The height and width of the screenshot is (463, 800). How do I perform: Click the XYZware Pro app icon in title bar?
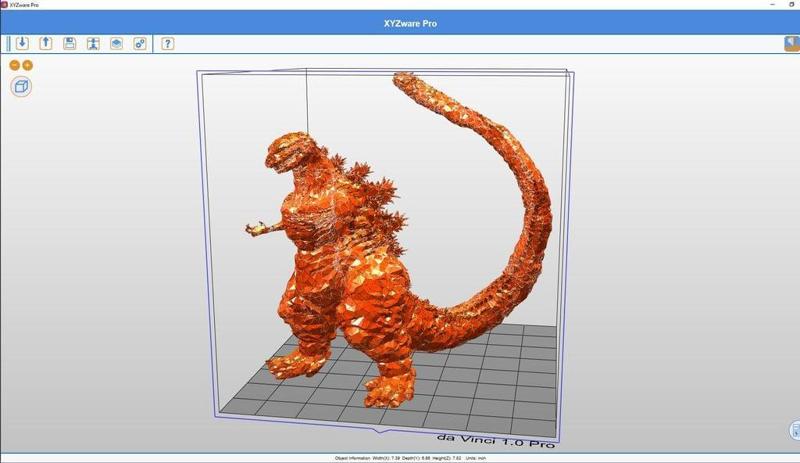(x=4, y=4)
